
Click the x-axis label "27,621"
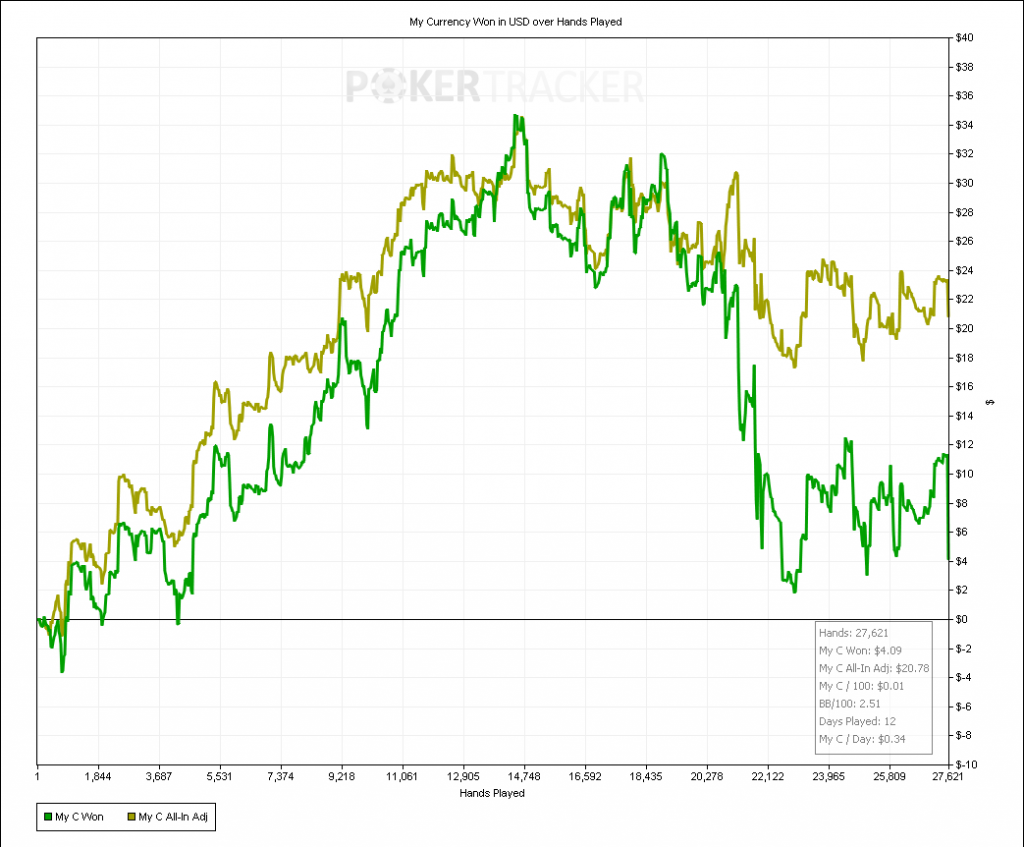947,776
